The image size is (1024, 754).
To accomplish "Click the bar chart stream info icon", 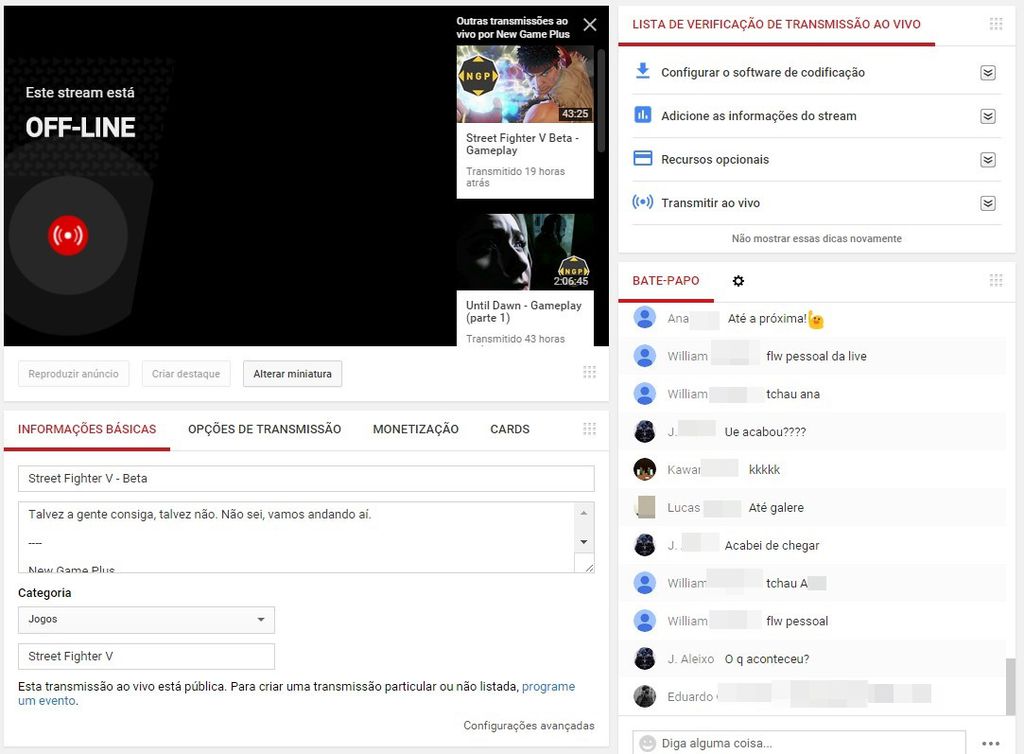I will [x=643, y=115].
